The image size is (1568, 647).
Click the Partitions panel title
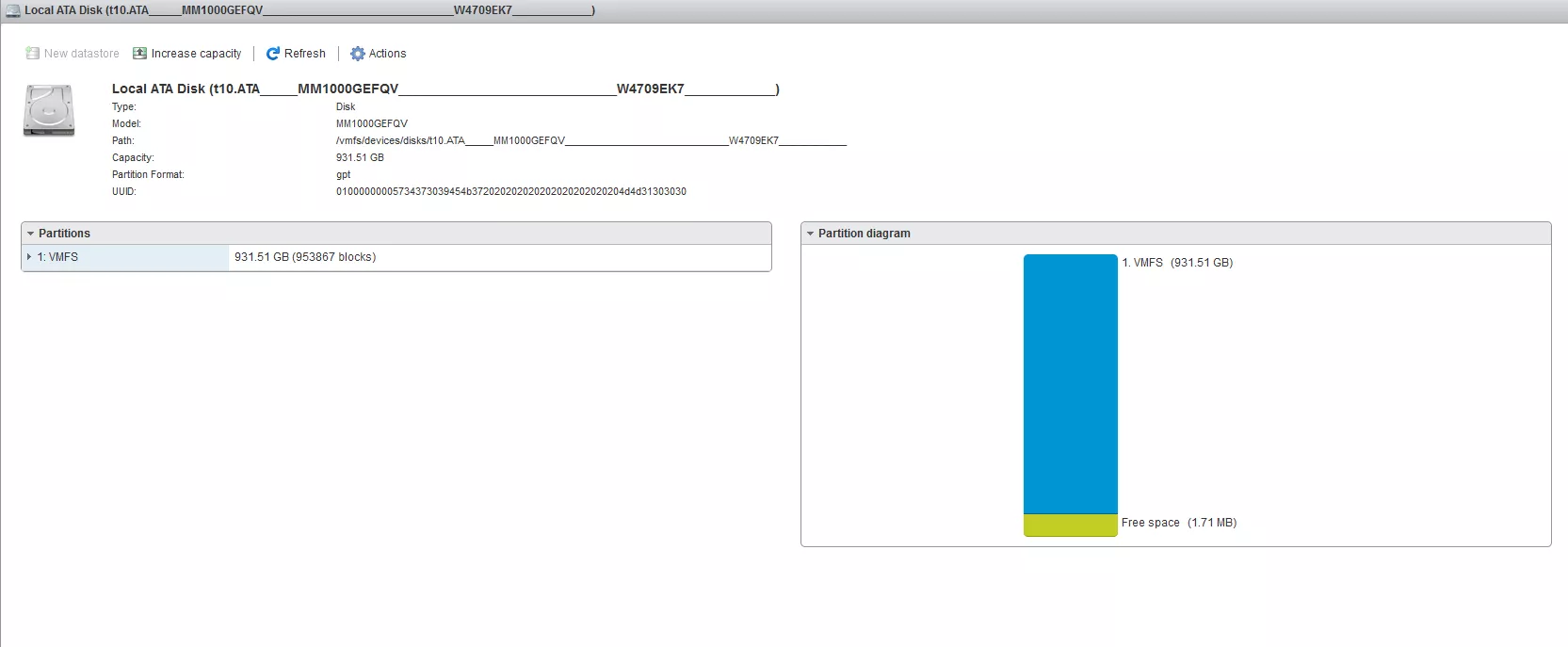click(64, 234)
